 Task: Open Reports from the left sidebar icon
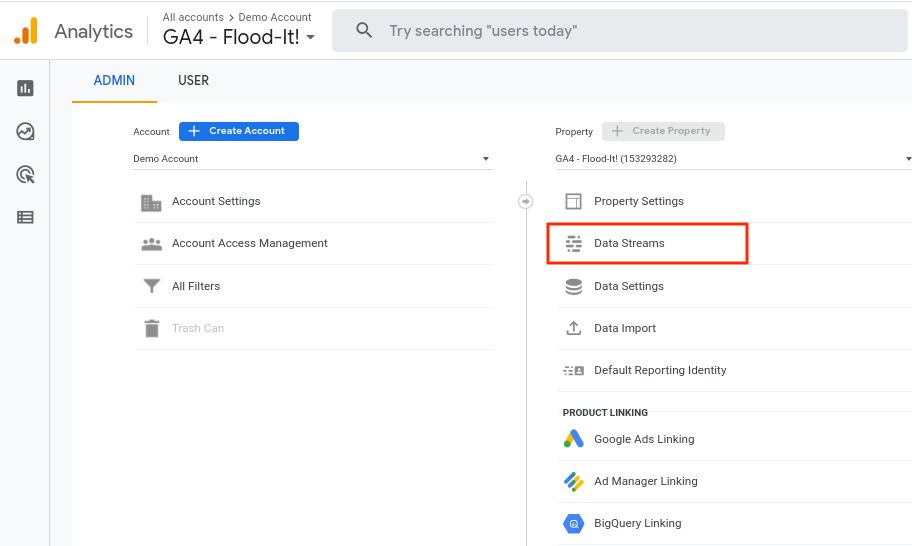click(x=25, y=88)
